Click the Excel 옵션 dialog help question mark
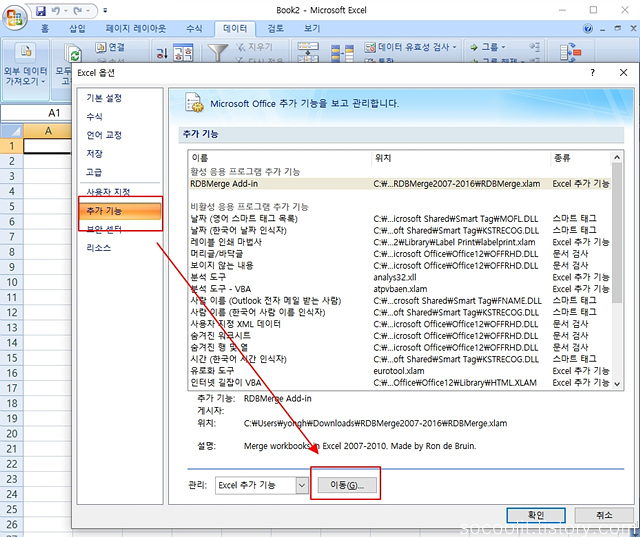Image resolution: width=640 pixels, height=537 pixels. (592, 73)
